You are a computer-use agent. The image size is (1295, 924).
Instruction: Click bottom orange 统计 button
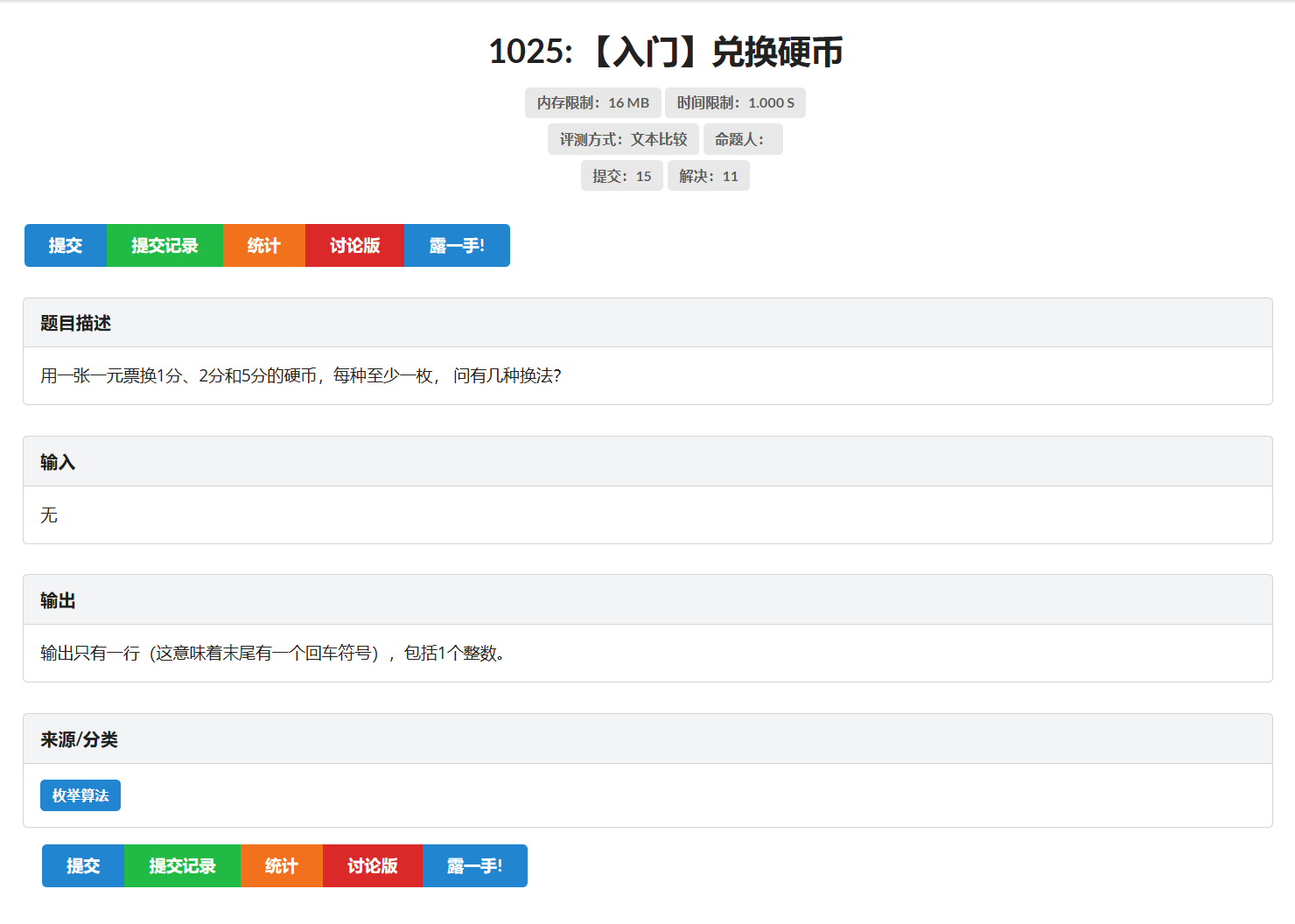point(282,865)
